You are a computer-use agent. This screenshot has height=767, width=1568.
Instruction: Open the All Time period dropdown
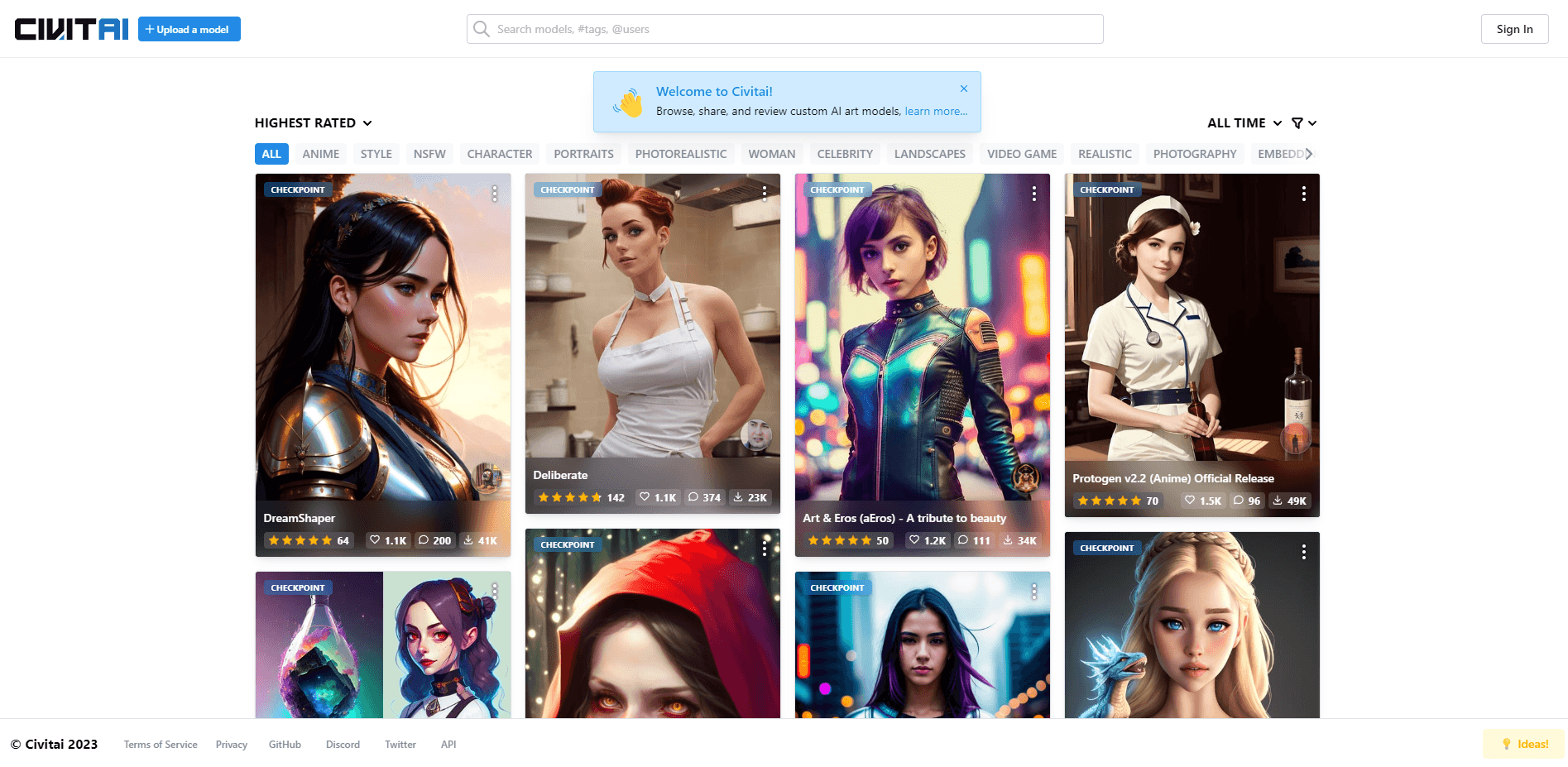pyautogui.click(x=1244, y=123)
